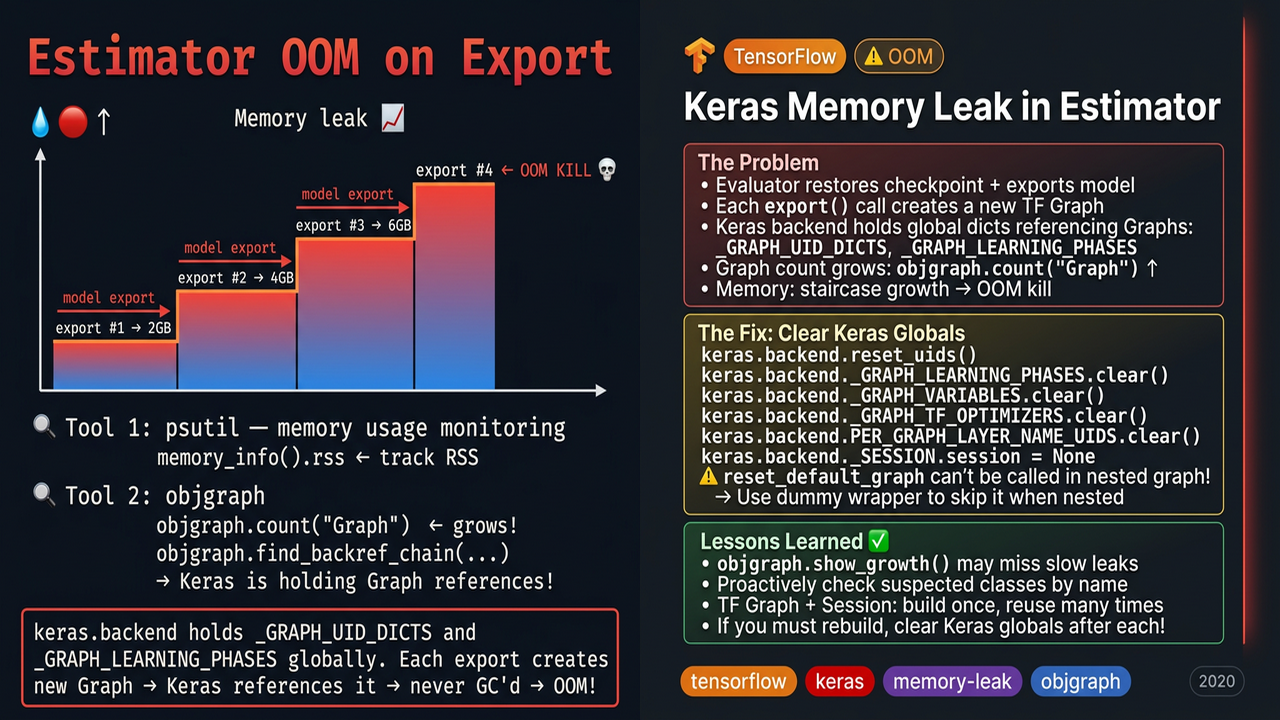Open the lowercase tensorflow tag
The image size is (1280, 720).
click(738, 682)
